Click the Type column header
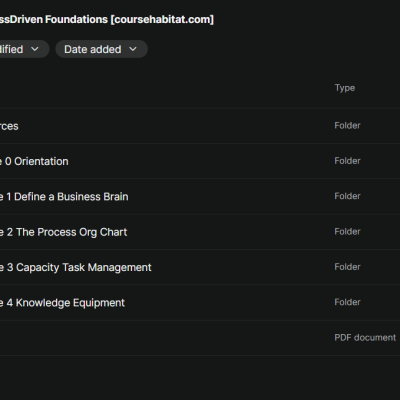The image size is (400, 400). click(345, 88)
